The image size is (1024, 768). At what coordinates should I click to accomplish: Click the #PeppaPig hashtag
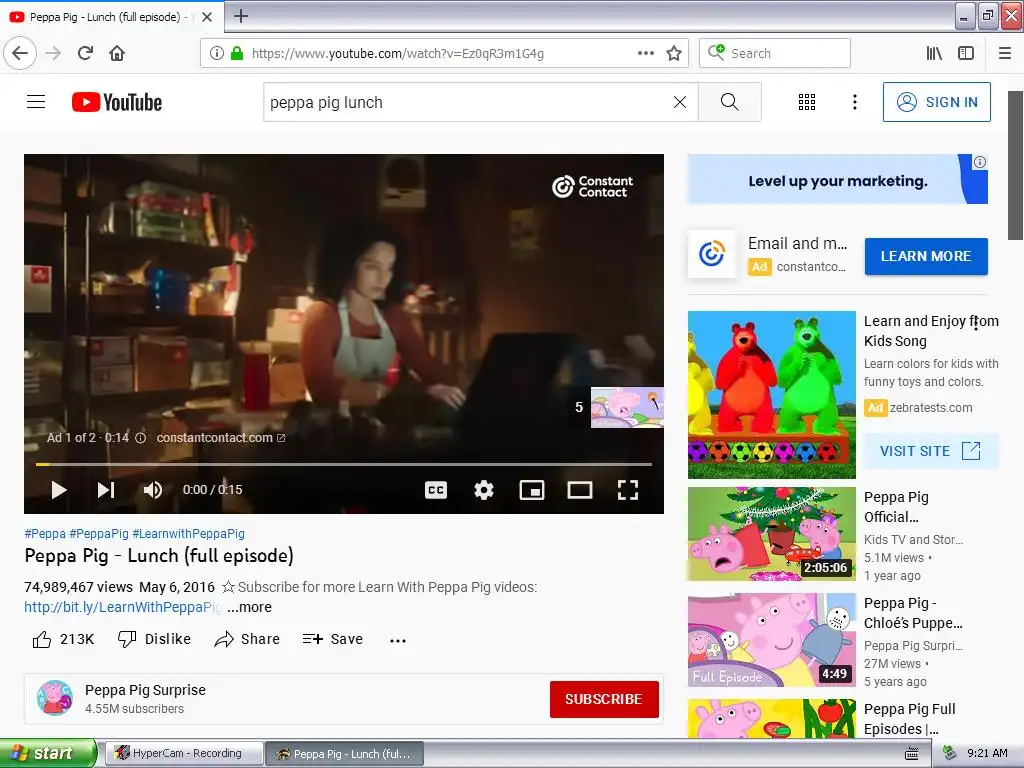click(99, 534)
